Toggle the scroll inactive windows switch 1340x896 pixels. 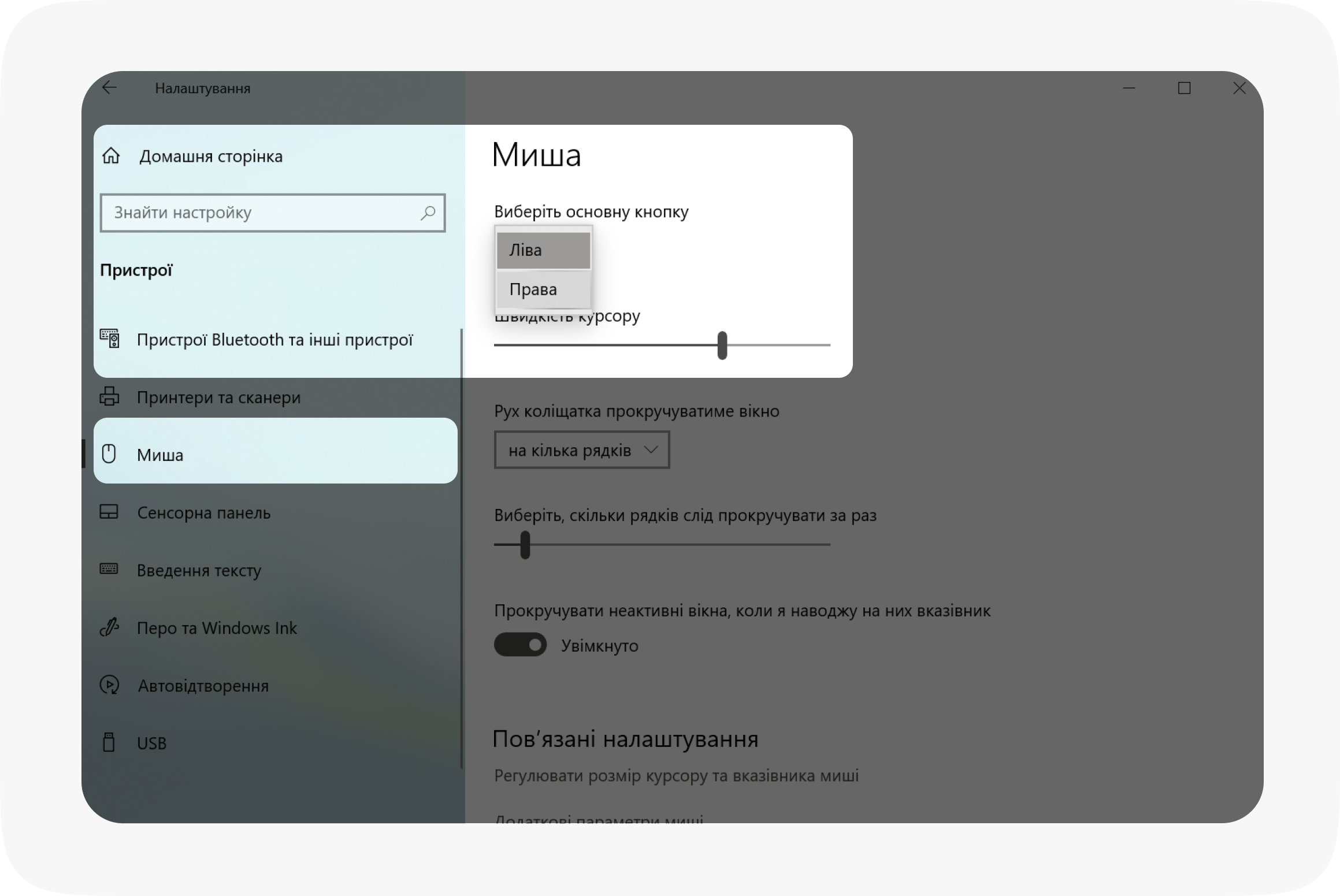point(520,645)
